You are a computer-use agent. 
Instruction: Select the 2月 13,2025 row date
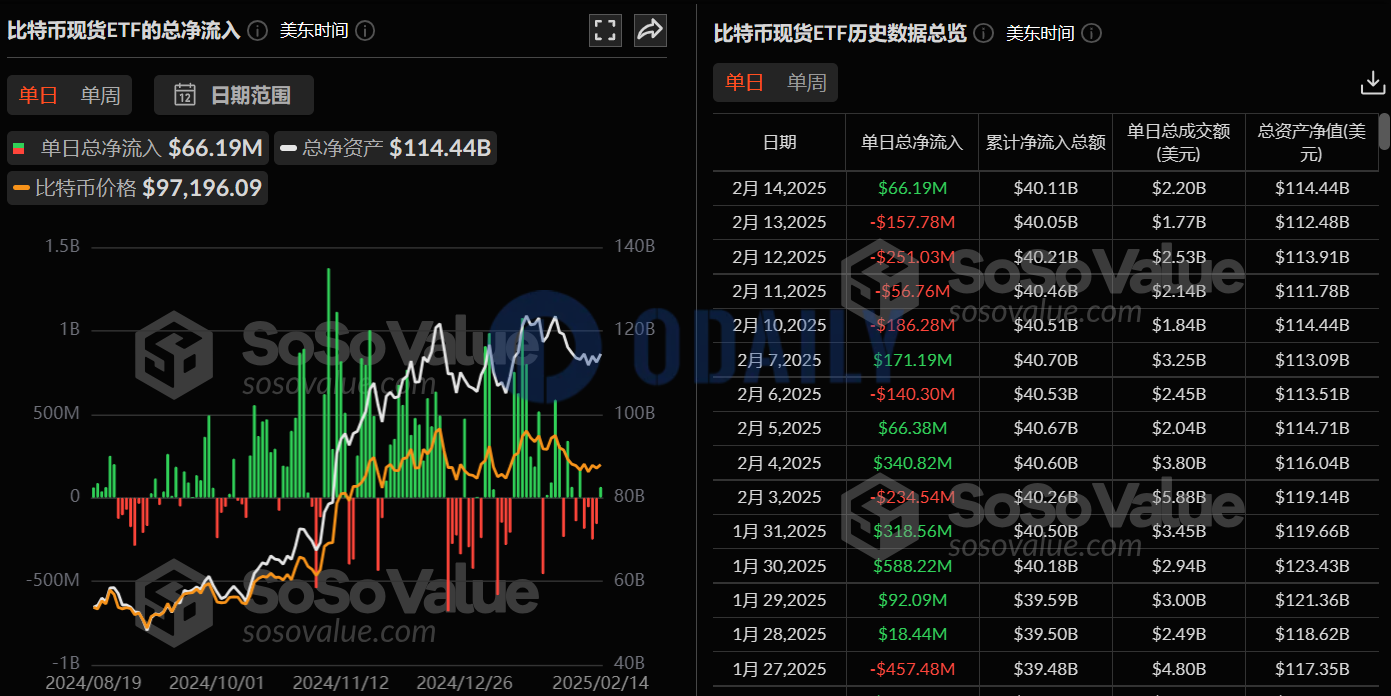point(780,222)
